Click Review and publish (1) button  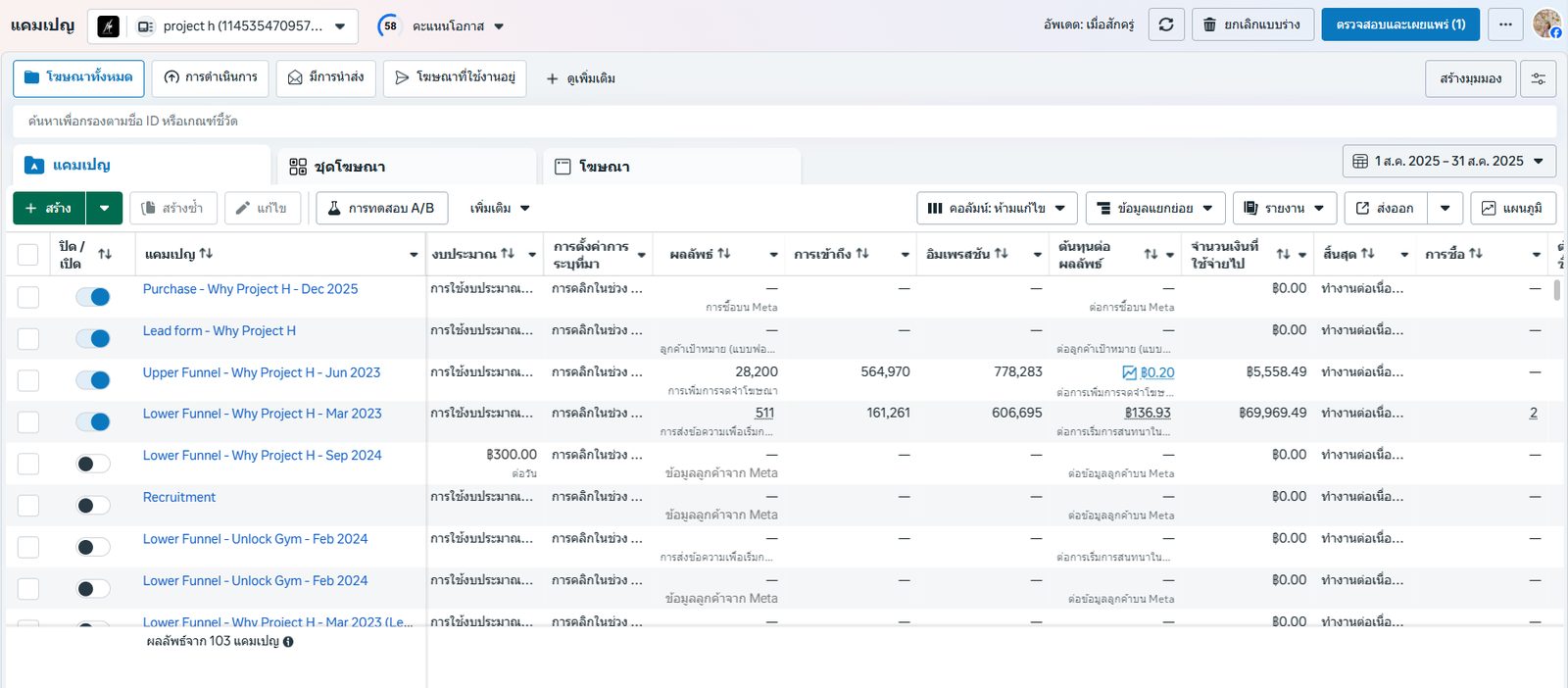point(1400,25)
